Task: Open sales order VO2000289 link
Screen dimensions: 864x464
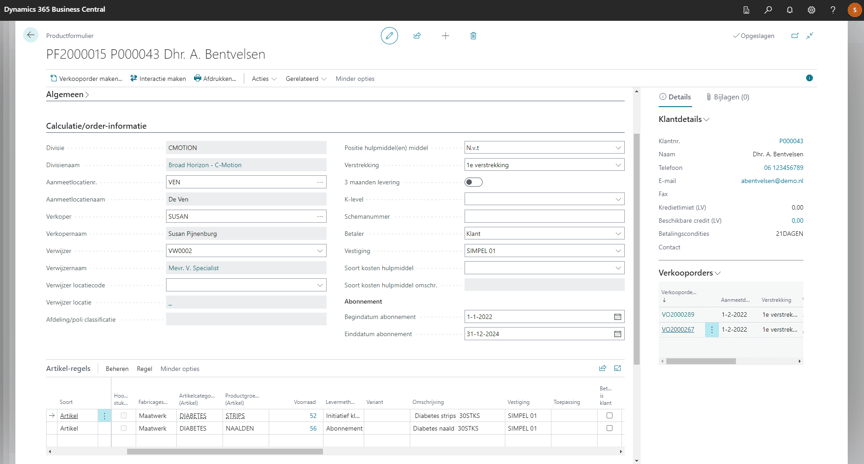Action: (x=678, y=315)
